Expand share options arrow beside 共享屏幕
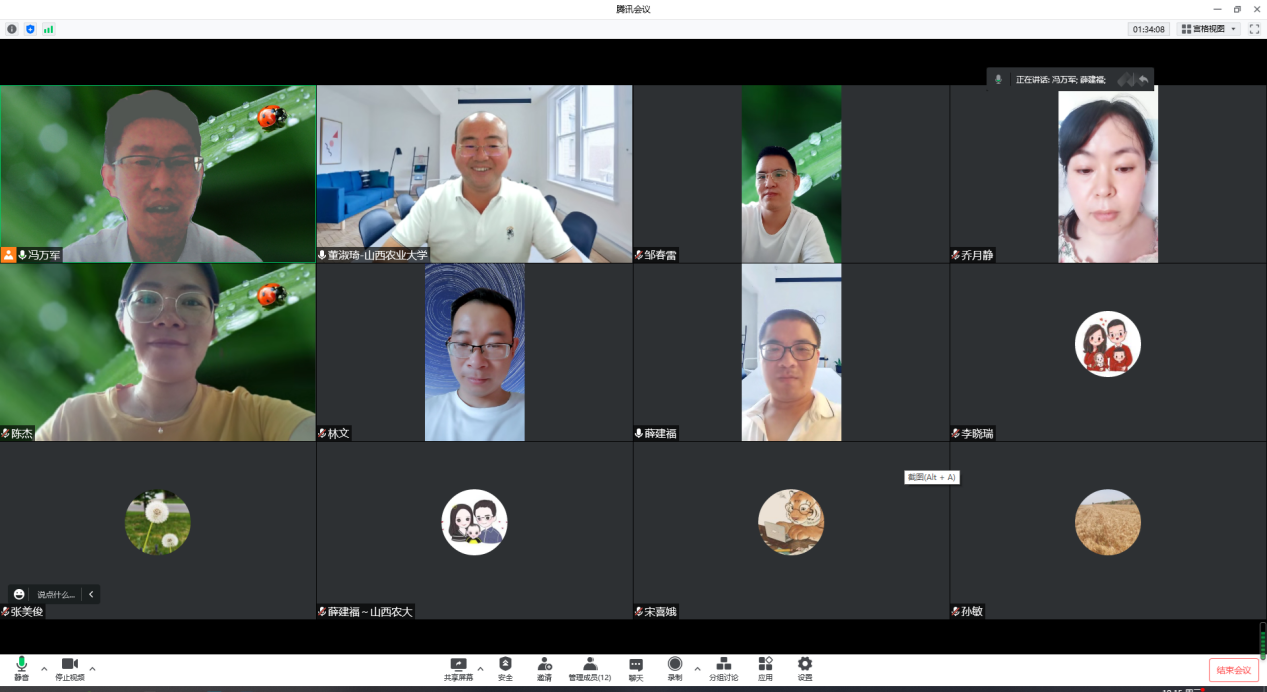The image size is (1267, 692). click(480, 668)
